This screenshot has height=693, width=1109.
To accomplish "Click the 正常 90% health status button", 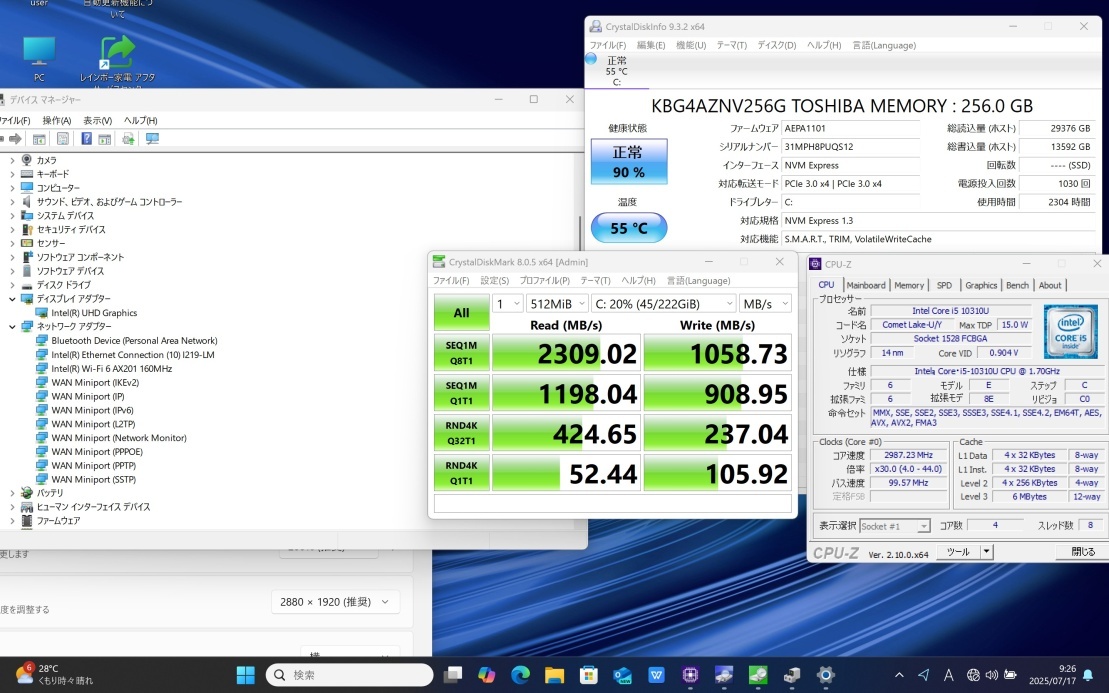I will pos(629,162).
